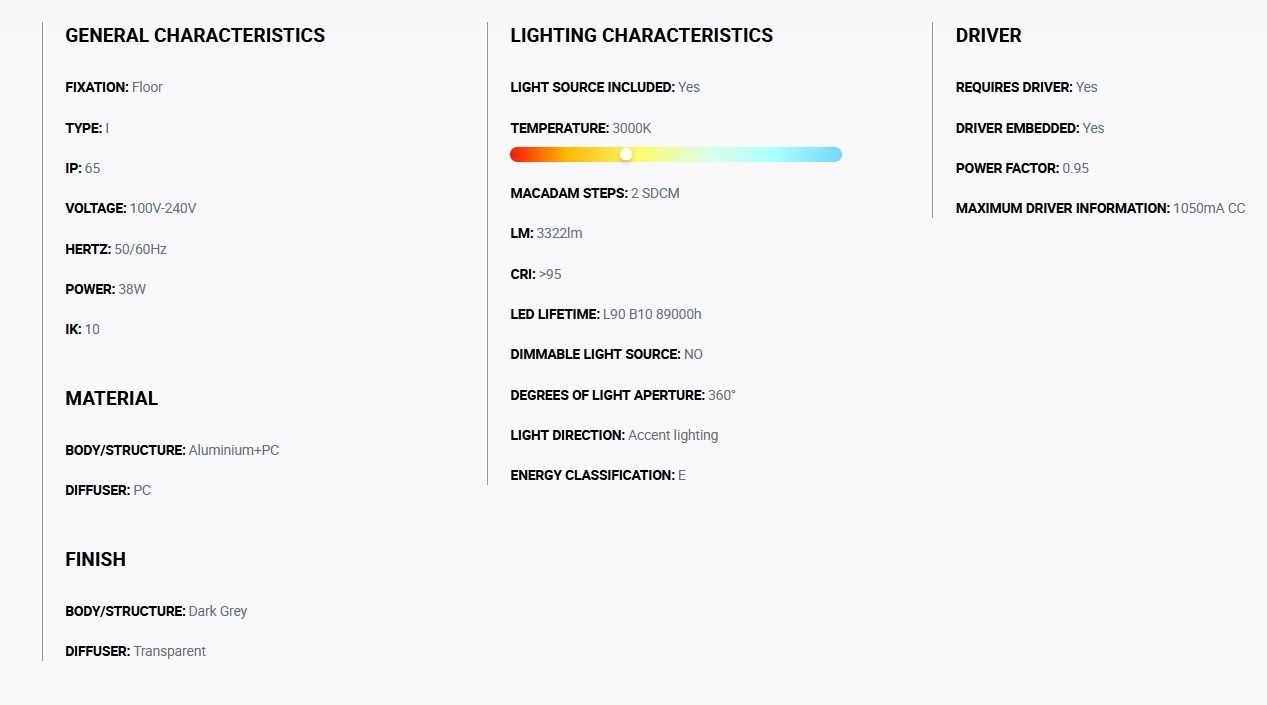
Task: Click the Macadam Steps 2 SDCM line
Action: (595, 193)
